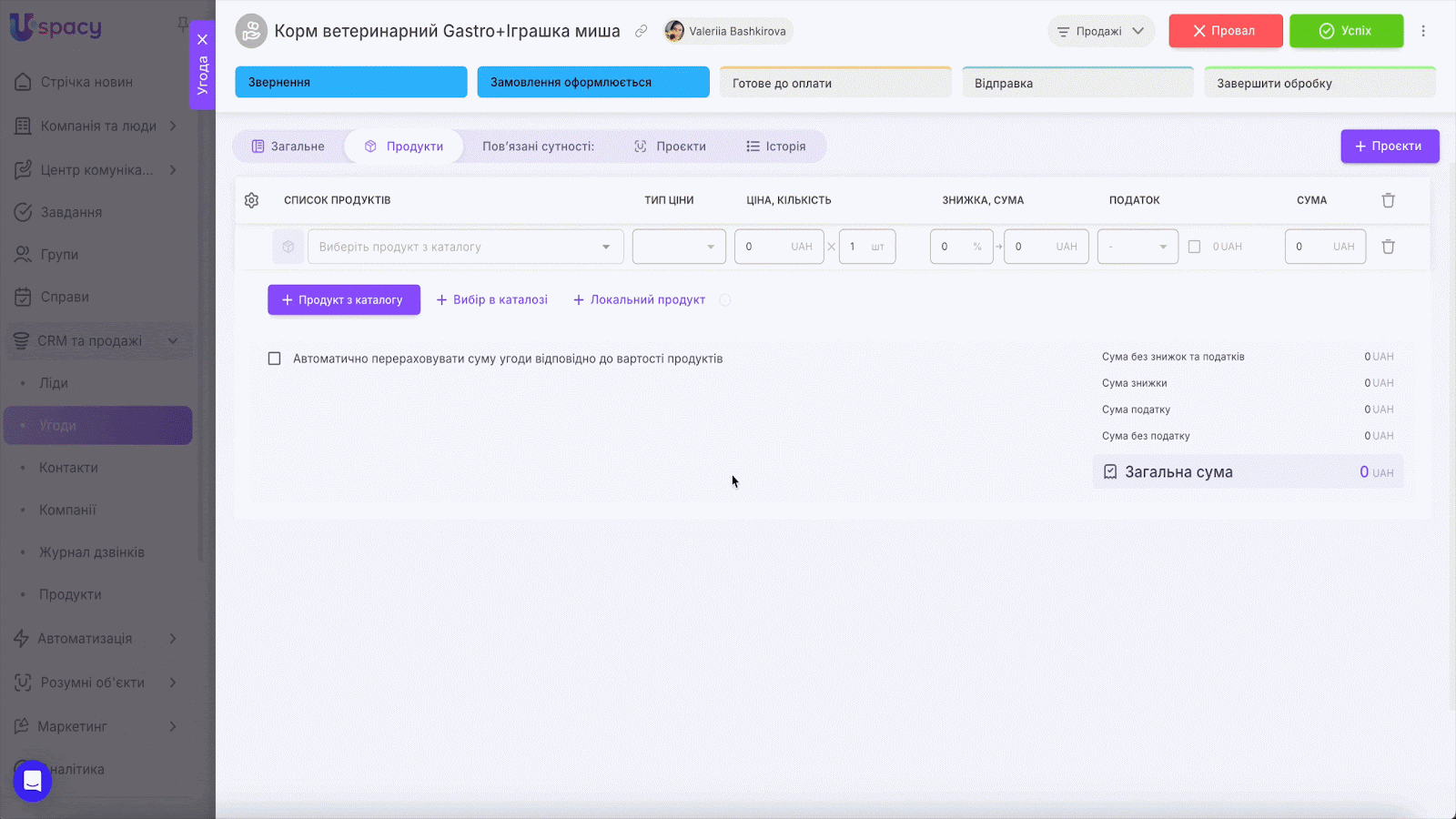Viewport: 1456px width, 819px height.
Task: Copy the deal link using the chain icon
Action: 642,31
